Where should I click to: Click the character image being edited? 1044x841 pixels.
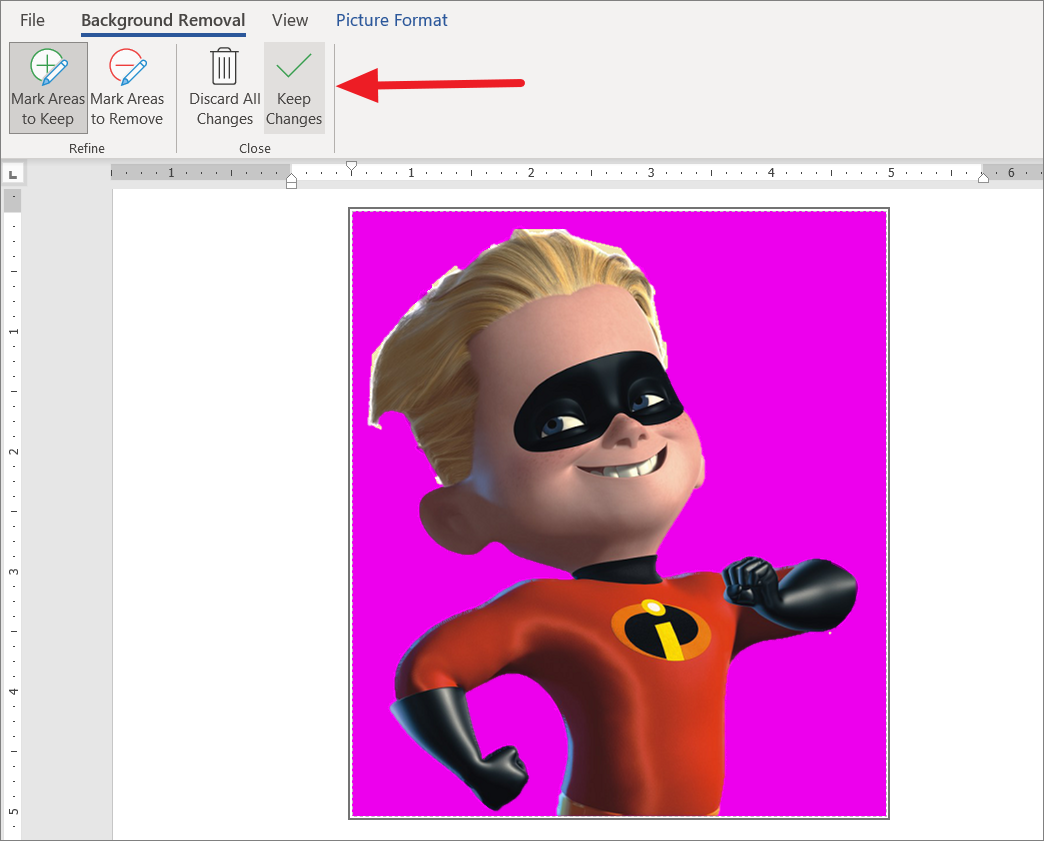click(619, 513)
